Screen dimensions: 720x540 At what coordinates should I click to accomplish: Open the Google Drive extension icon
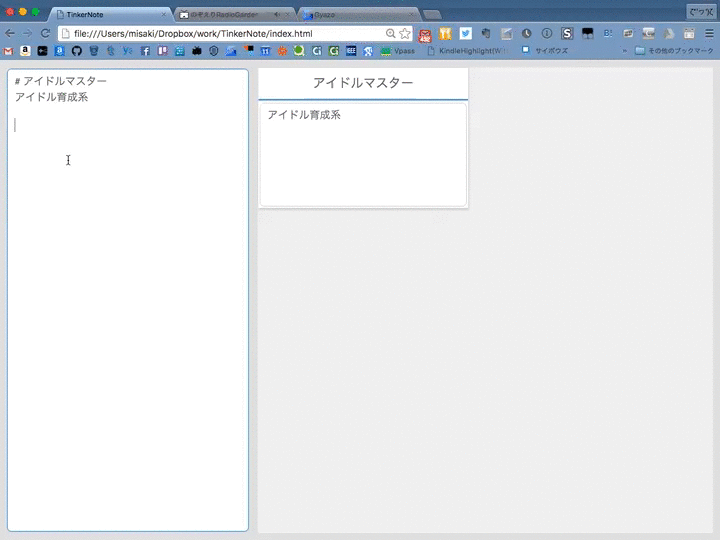[x=669, y=33]
